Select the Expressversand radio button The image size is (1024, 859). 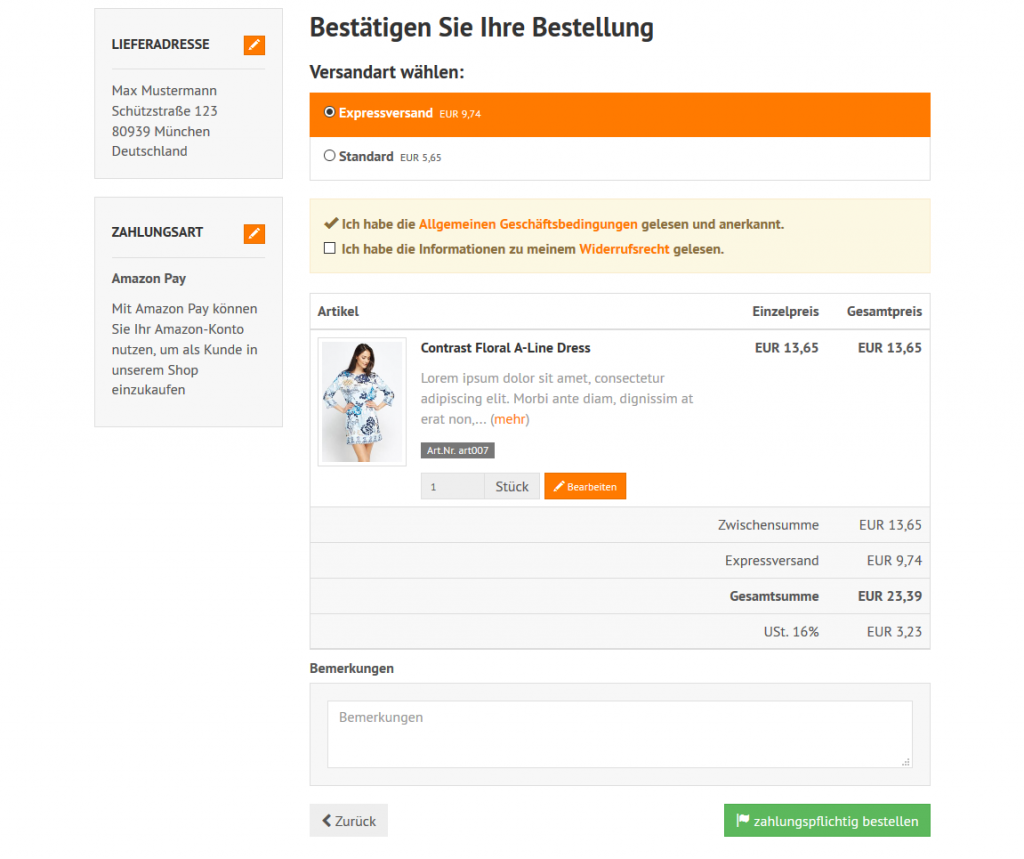(x=330, y=113)
